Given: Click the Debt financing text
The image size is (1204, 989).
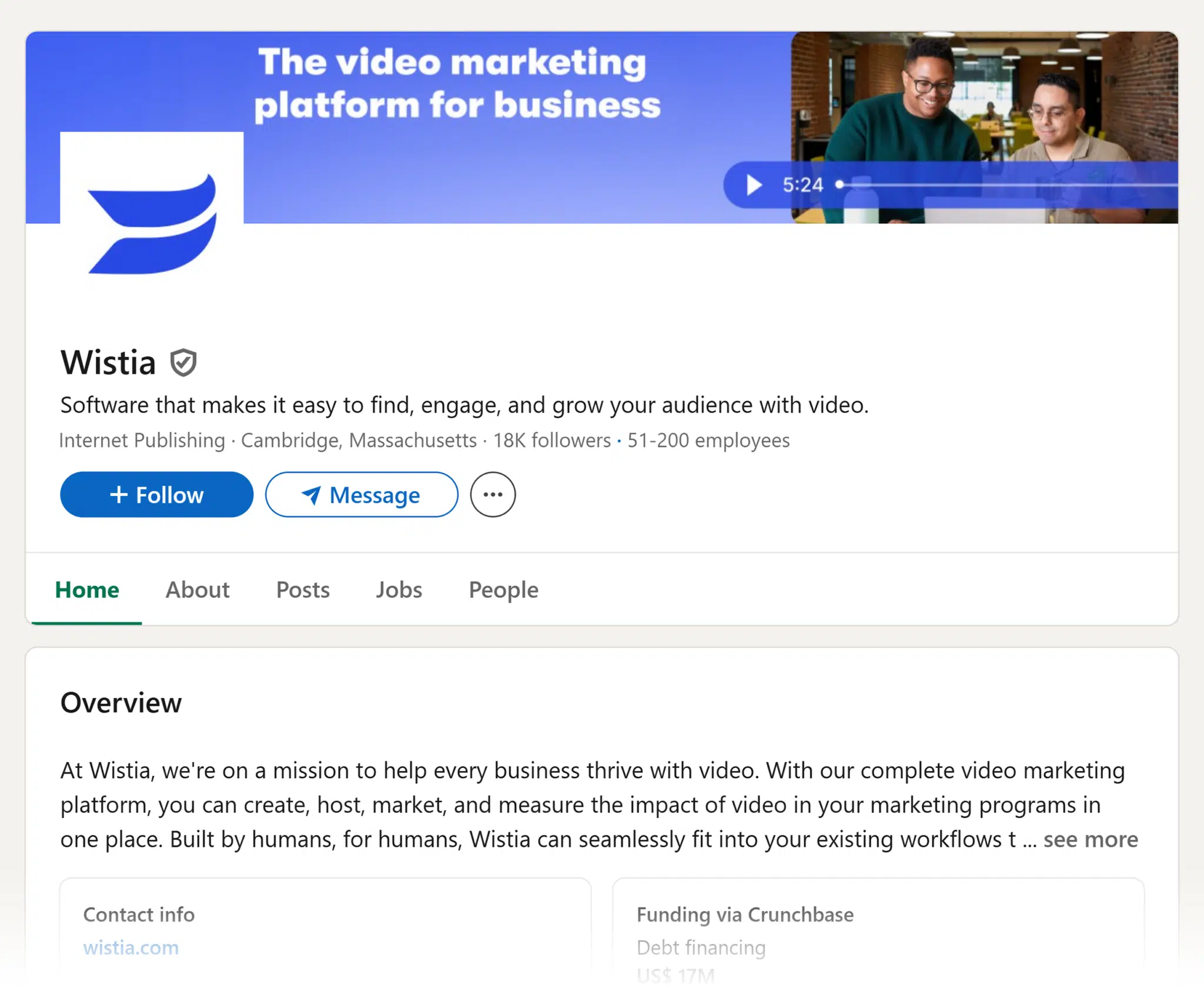Looking at the screenshot, I should pos(701,947).
